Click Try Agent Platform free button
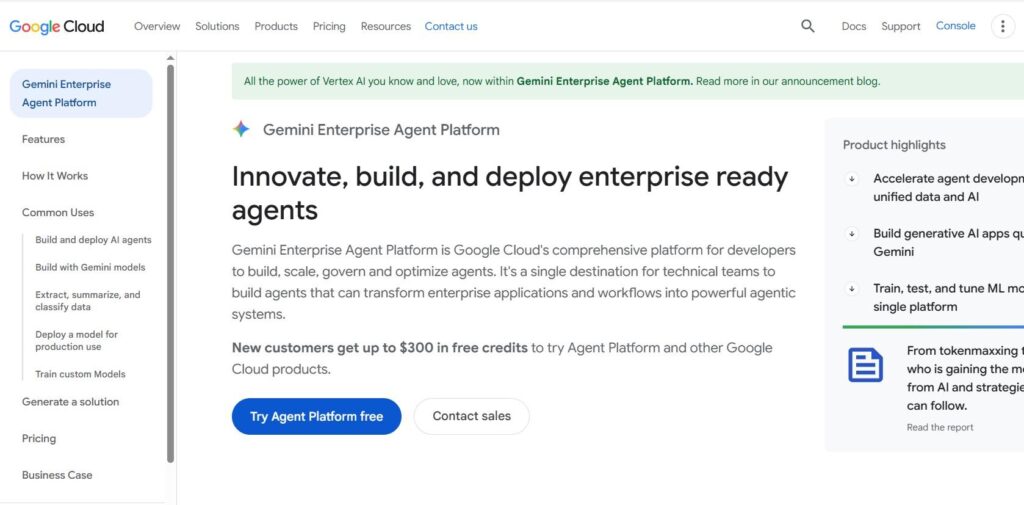Image resolution: width=1024 pixels, height=505 pixels. [317, 416]
